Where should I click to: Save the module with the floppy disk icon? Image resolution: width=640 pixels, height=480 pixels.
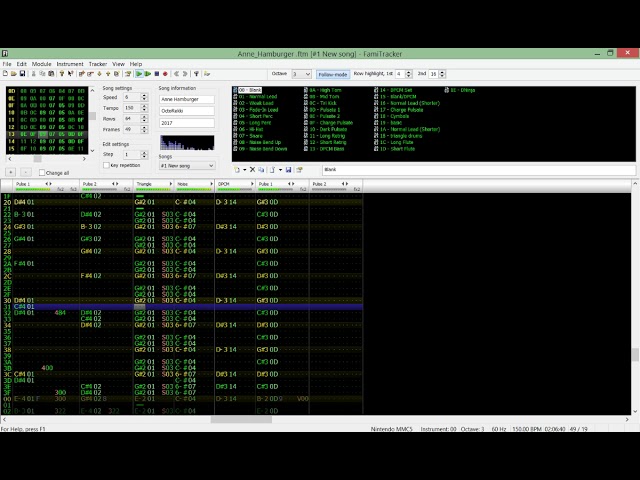22,74
